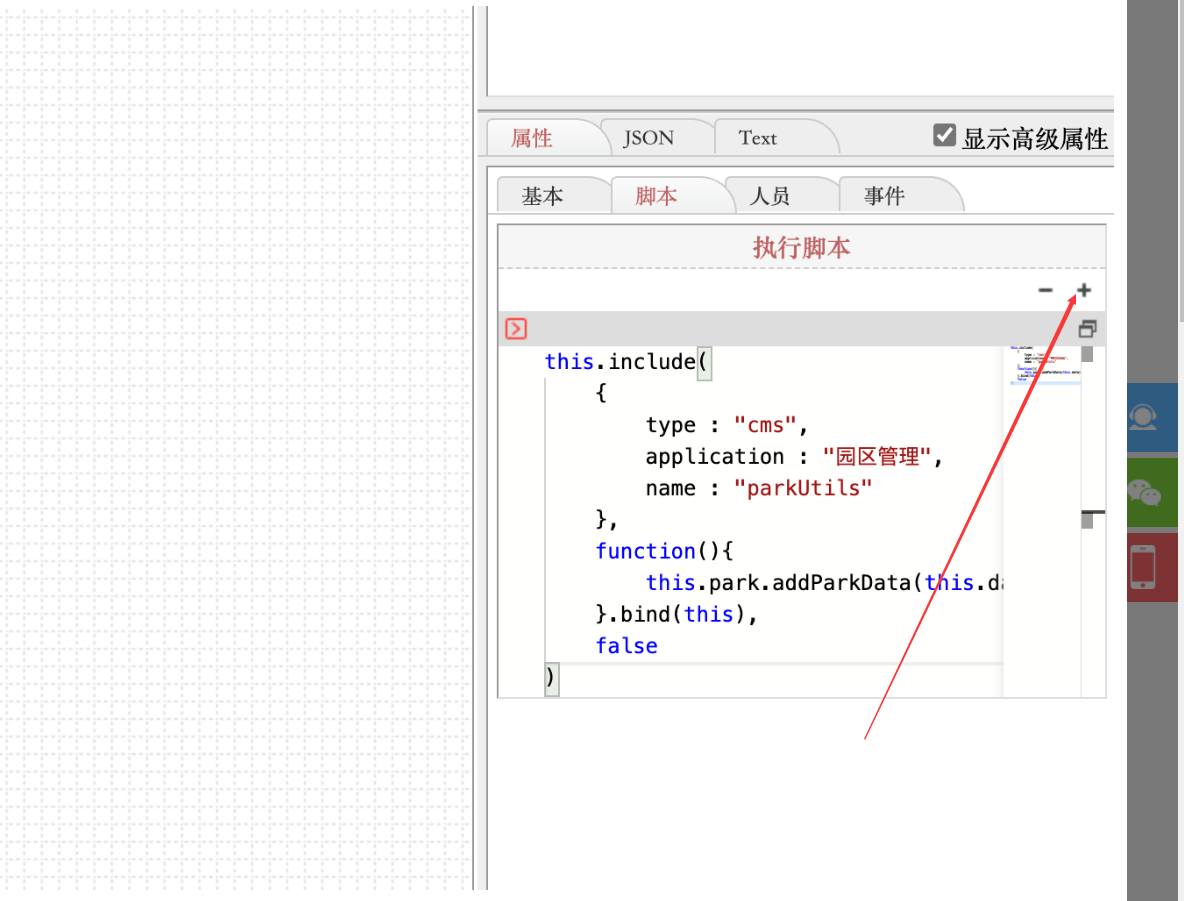This screenshot has width=1184, height=901.
Task: Select the 脚本 sub-tab
Action: 657,196
